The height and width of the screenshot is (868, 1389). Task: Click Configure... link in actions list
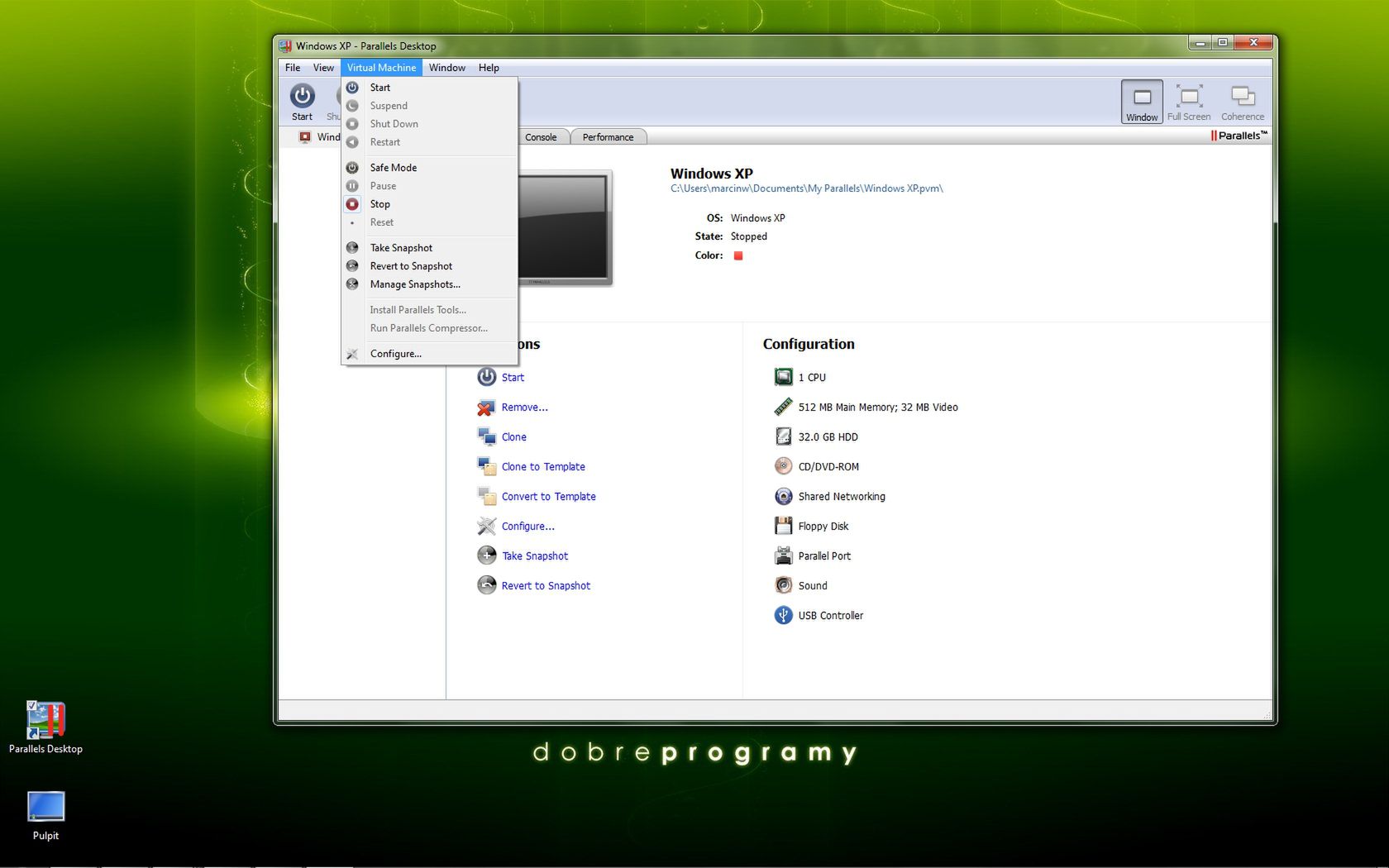coord(527,527)
